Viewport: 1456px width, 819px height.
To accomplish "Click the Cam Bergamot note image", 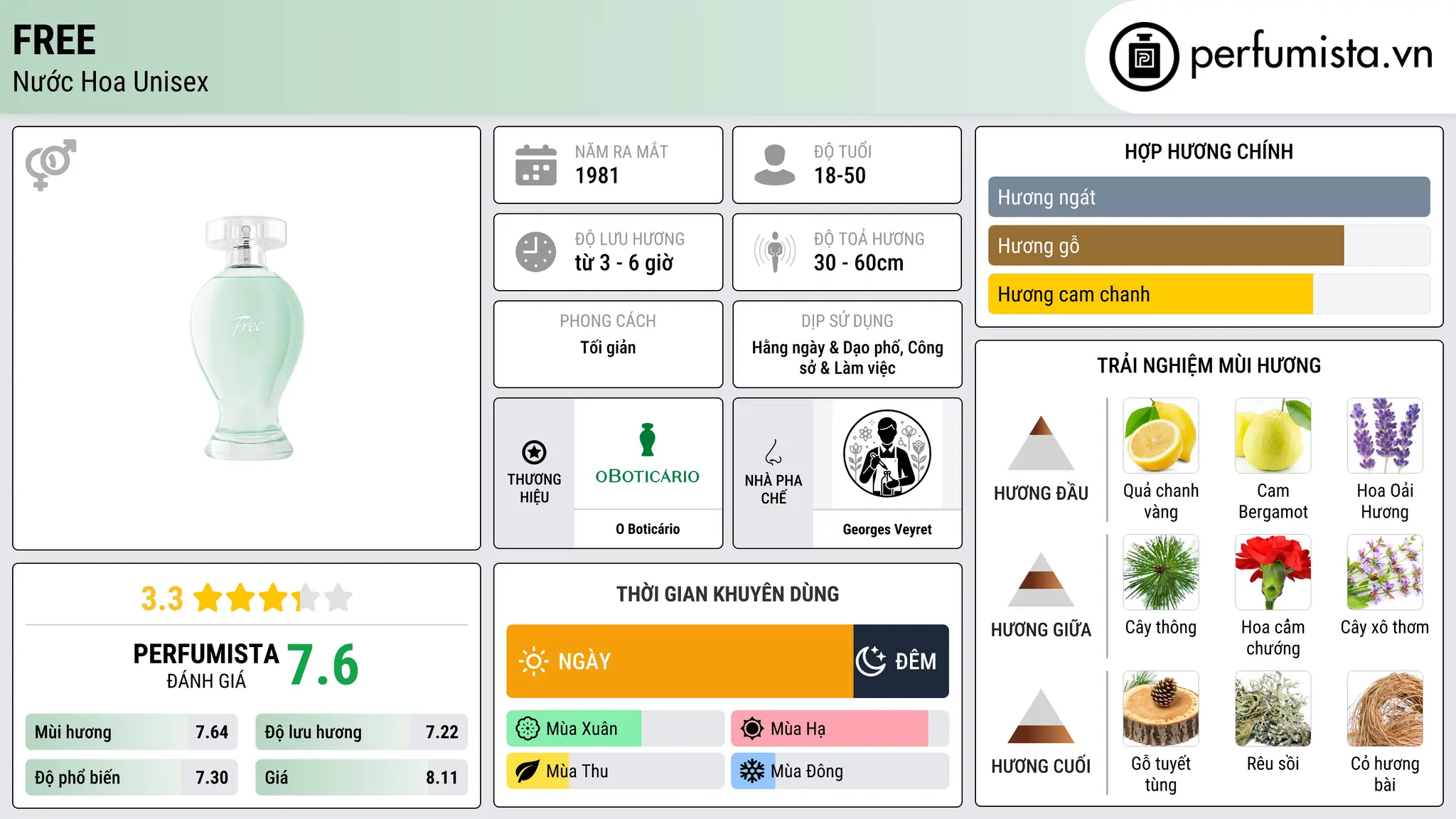I will pyautogui.click(x=1273, y=436).
